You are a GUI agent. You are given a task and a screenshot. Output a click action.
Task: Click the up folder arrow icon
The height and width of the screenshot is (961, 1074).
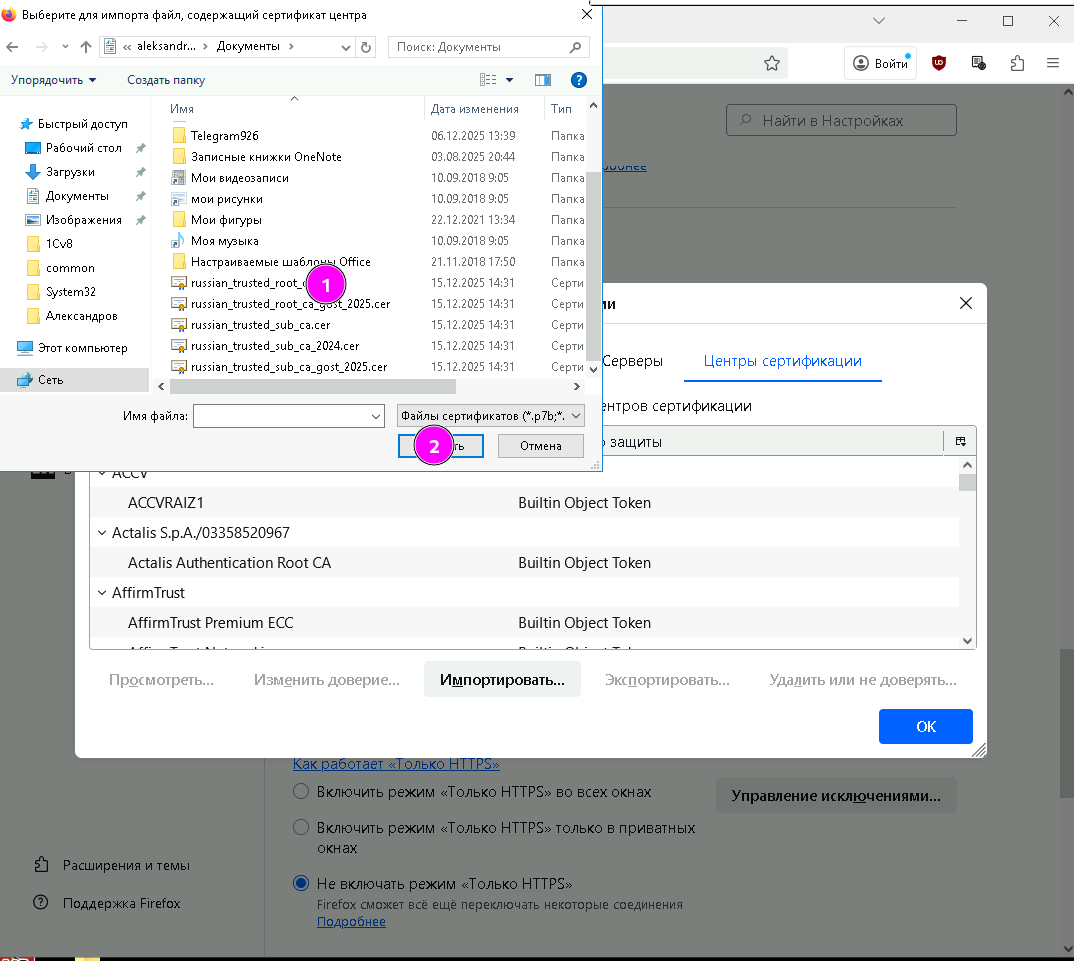86,47
